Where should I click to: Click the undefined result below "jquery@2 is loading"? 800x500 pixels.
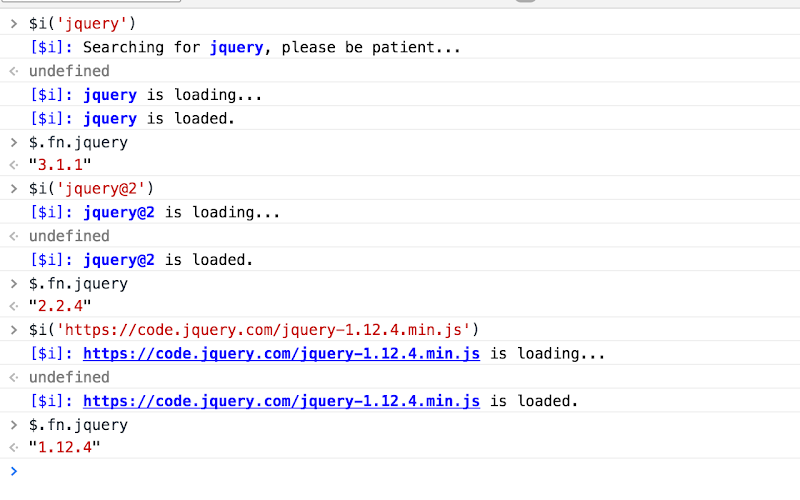69,236
